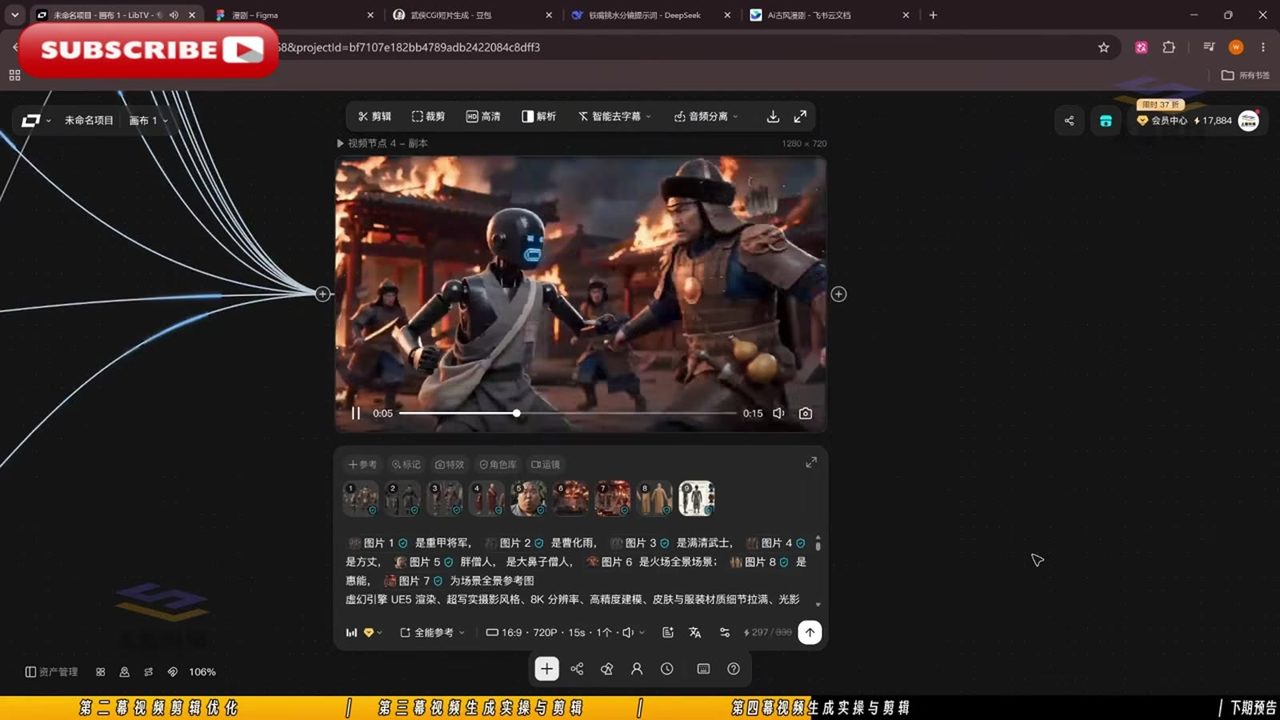Click the 标记 mark button
The width and height of the screenshot is (1280, 720).
tap(406, 464)
